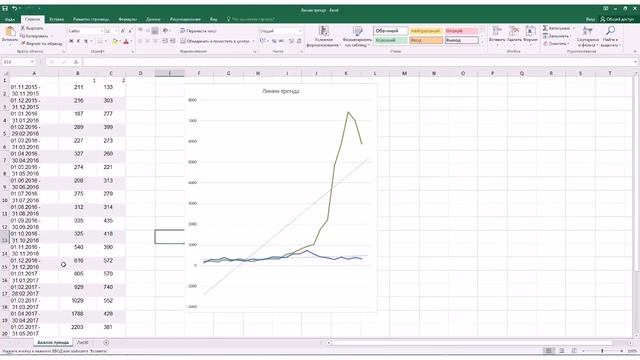Apply yellow fill color
640x360 pixels.
115,41
